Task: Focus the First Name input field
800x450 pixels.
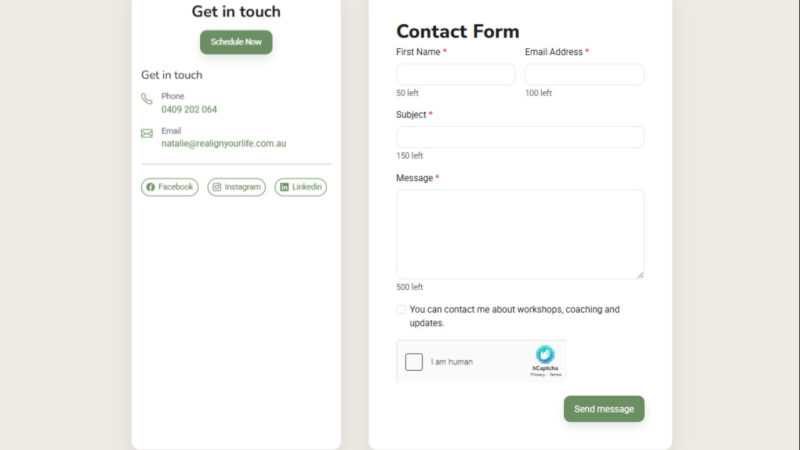Action: (x=456, y=75)
